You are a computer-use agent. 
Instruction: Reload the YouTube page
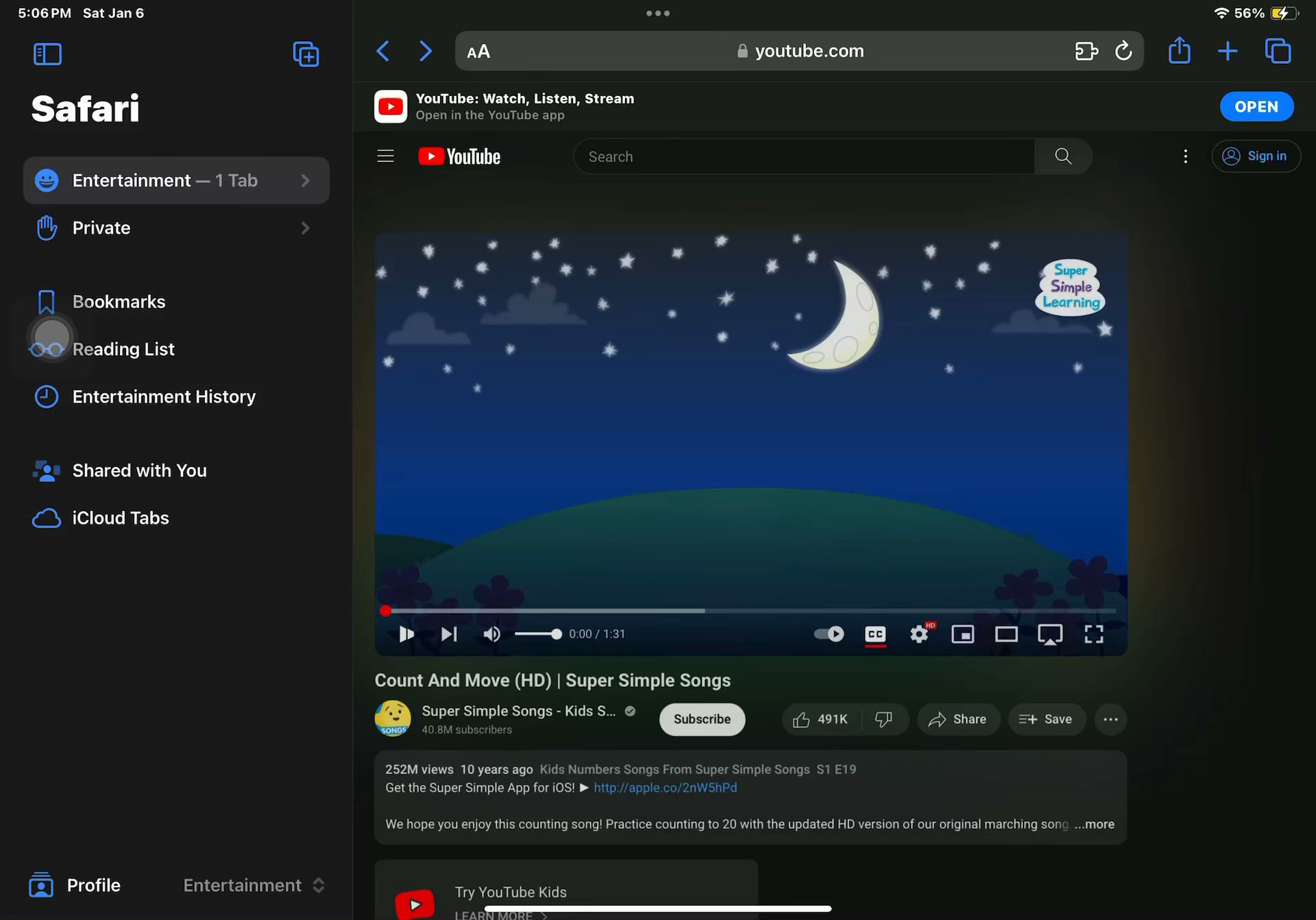(x=1123, y=51)
